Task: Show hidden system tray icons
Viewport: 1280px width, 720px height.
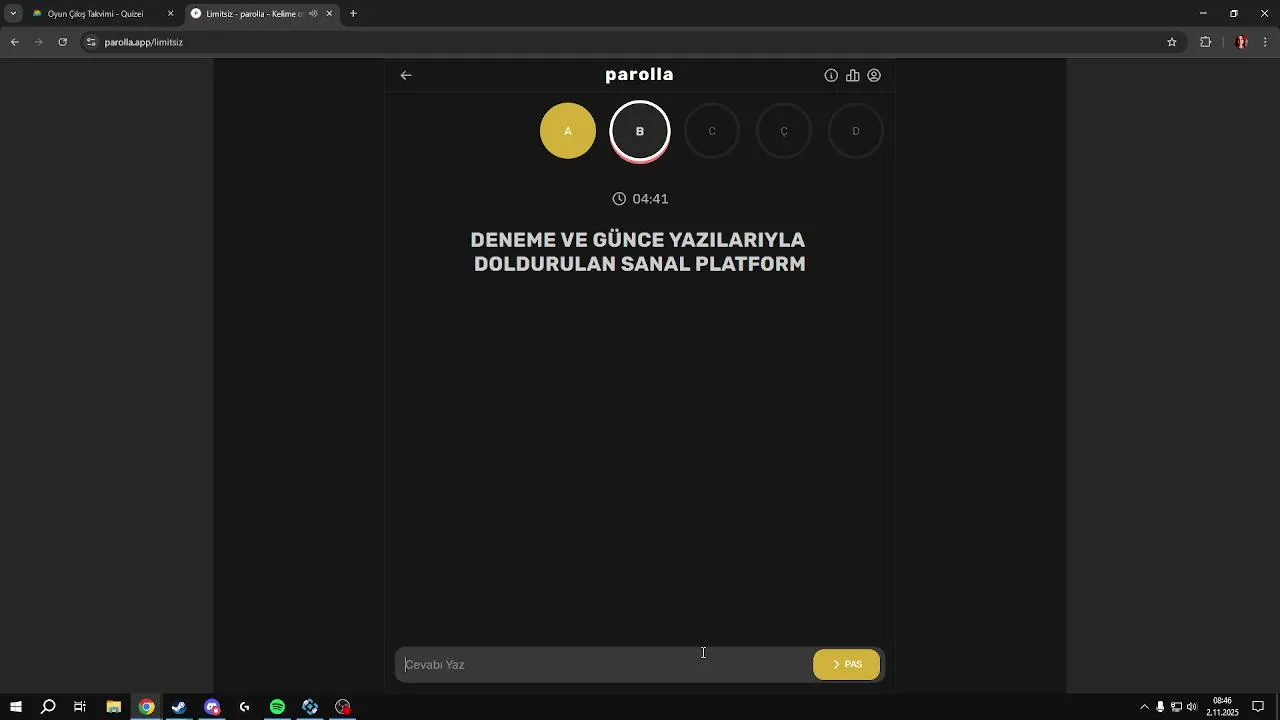Action: click(x=1145, y=707)
